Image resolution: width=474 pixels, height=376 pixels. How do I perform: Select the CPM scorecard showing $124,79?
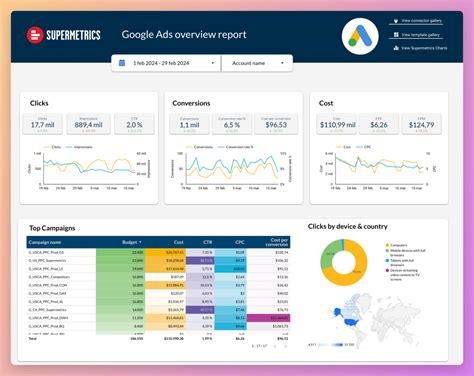click(x=421, y=124)
